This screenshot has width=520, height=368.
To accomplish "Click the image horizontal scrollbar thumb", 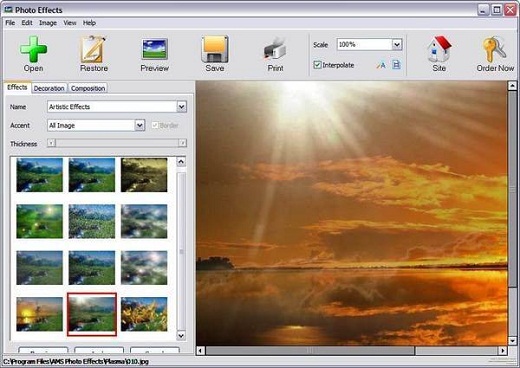I will tap(310, 351).
